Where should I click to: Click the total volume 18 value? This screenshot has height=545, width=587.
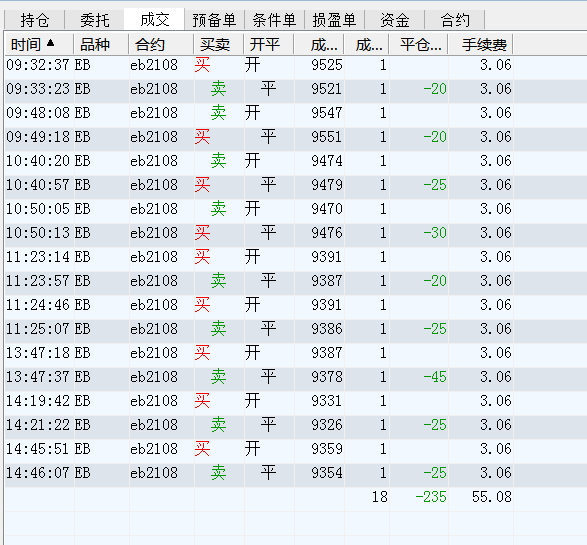coord(380,497)
